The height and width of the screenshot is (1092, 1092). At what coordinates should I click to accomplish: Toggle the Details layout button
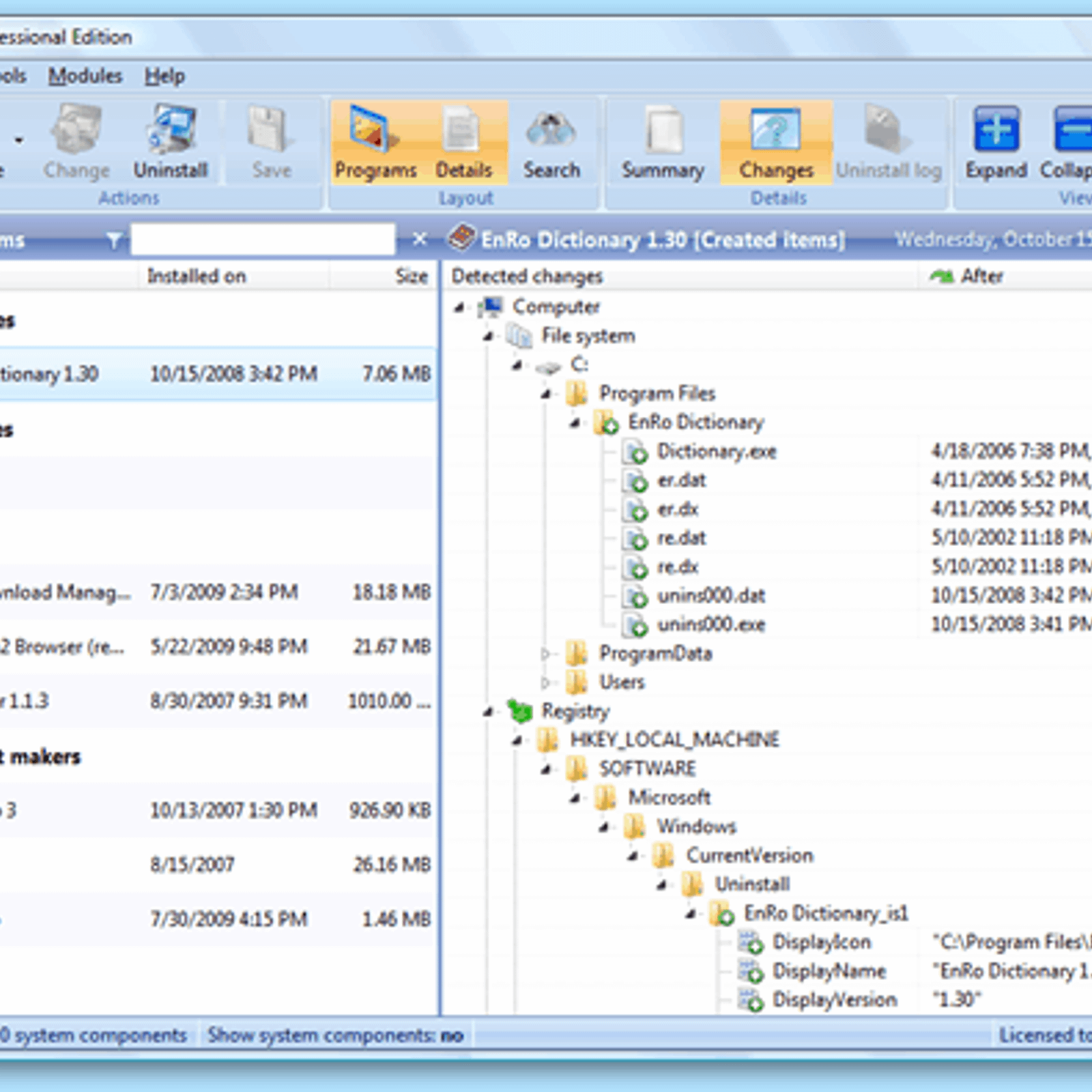point(464,143)
